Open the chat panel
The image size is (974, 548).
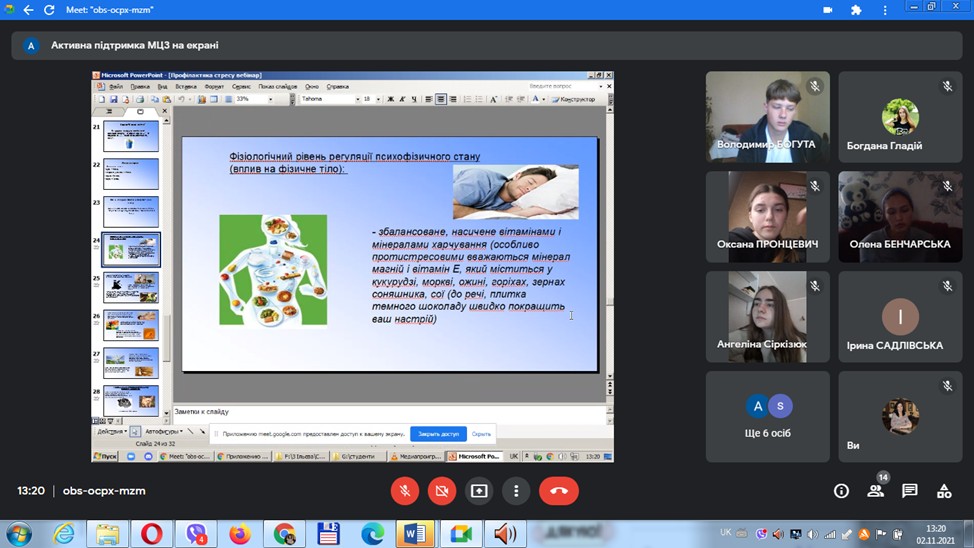pyautogui.click(x=910, y=491)
